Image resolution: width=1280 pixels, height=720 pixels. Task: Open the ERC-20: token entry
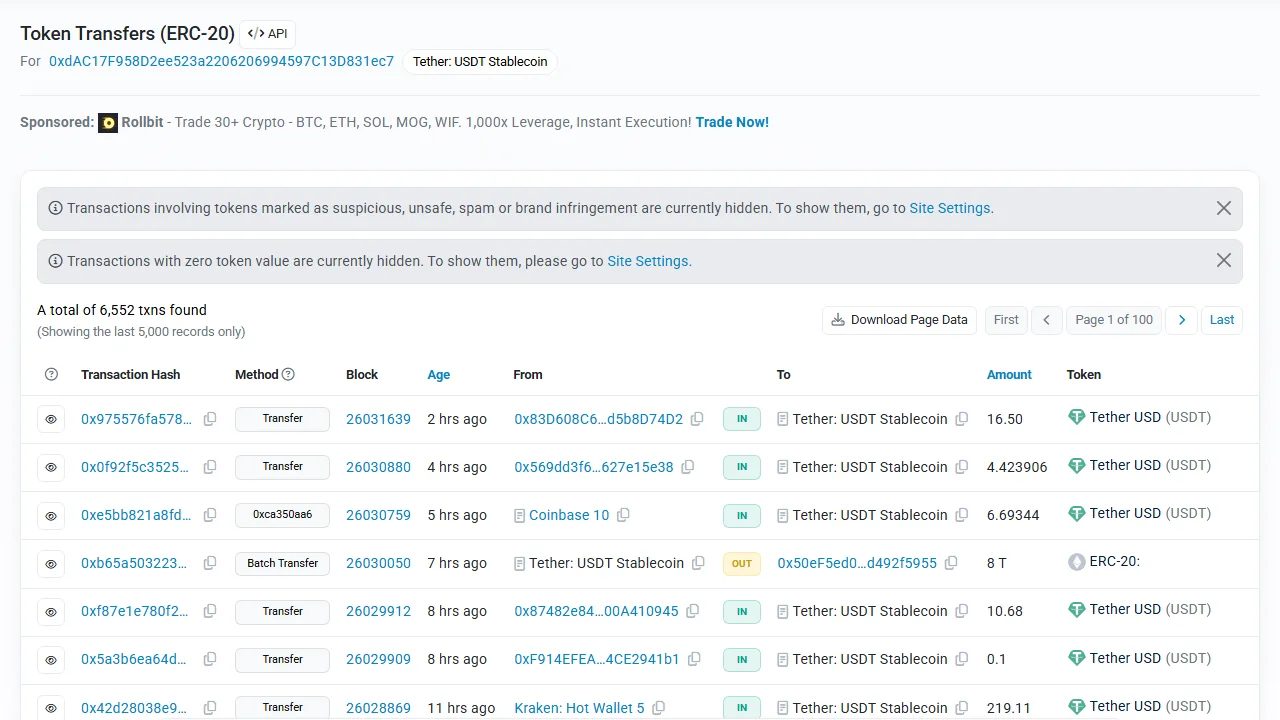click(x=1104, y=561)
